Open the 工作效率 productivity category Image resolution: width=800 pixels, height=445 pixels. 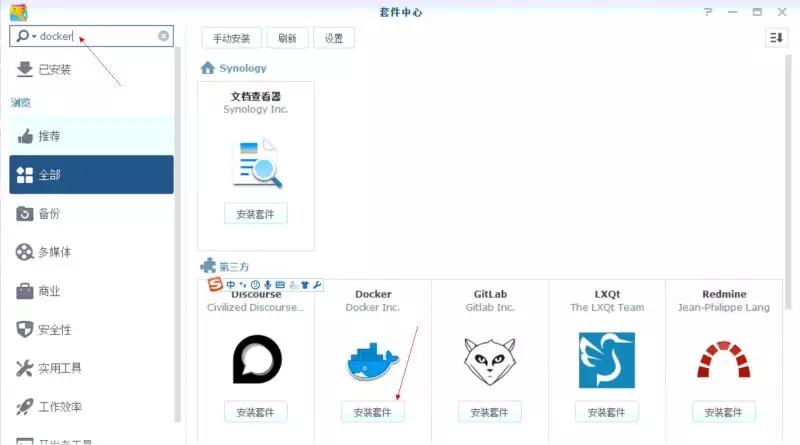91,407
